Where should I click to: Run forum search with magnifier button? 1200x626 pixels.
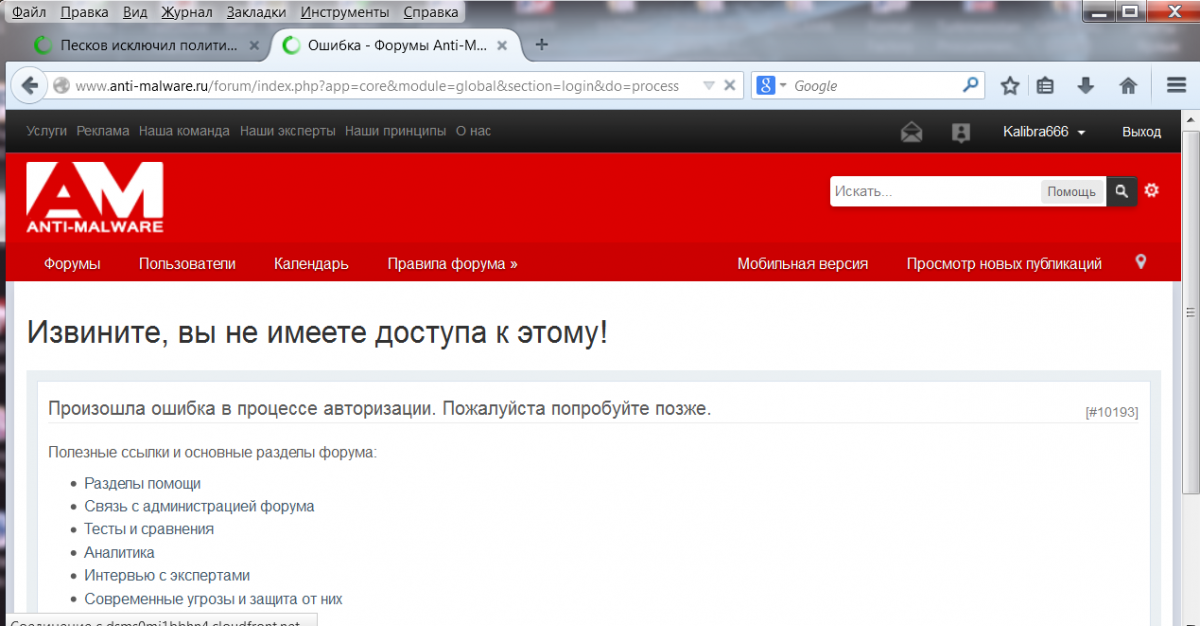[1122, 191]
